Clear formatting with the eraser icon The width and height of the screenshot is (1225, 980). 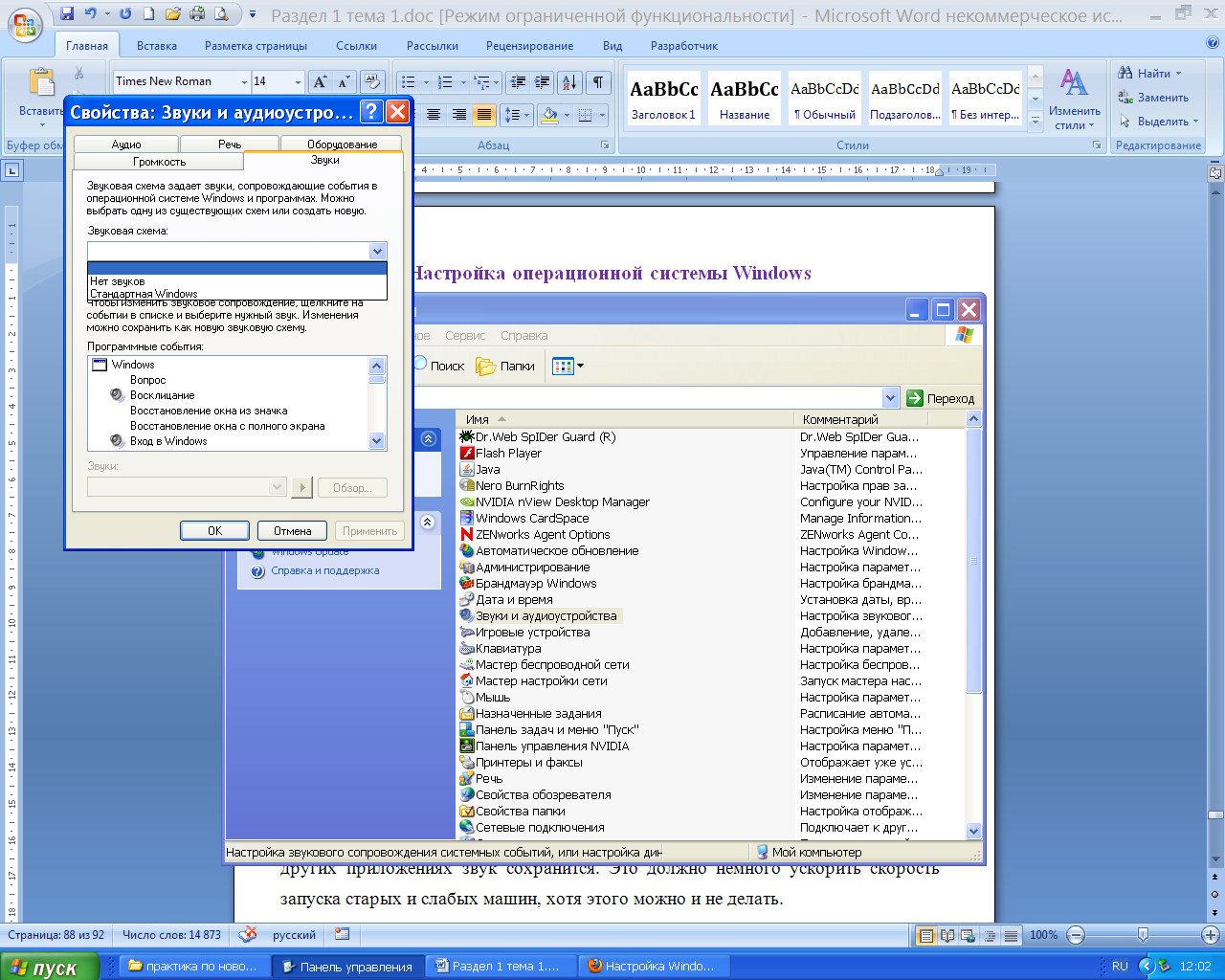click(372, 81)
